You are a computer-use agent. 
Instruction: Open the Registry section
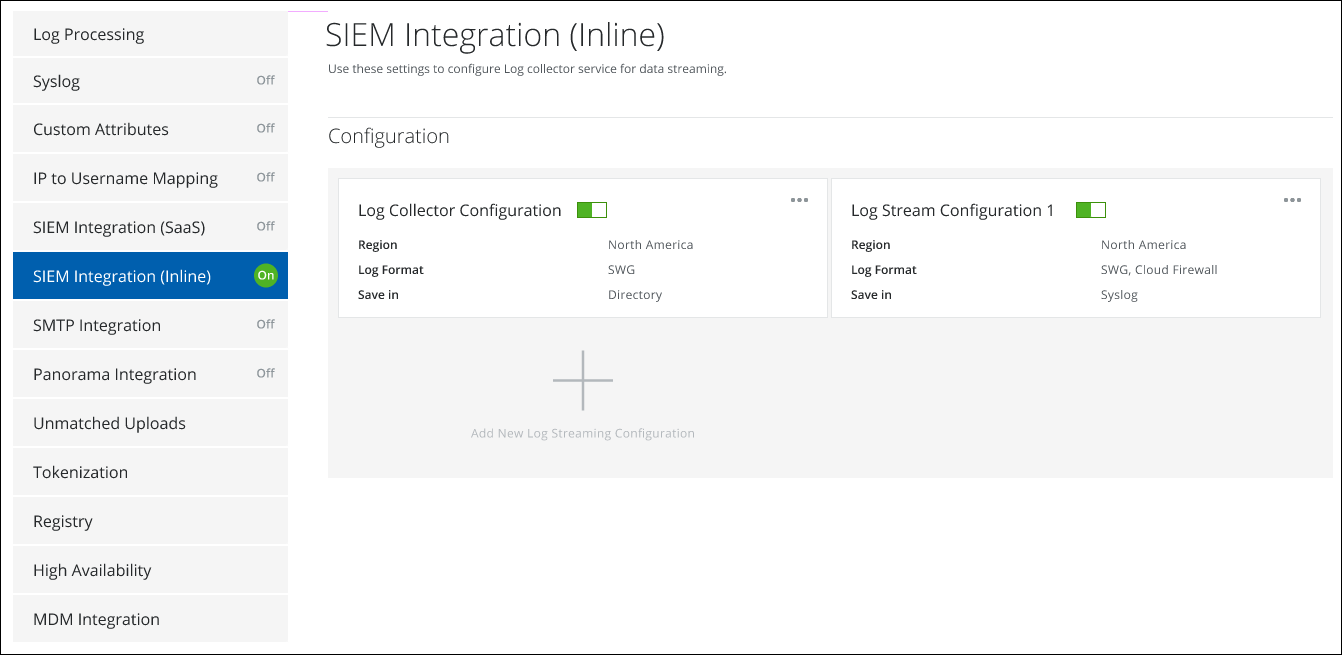tap(63, 521)
